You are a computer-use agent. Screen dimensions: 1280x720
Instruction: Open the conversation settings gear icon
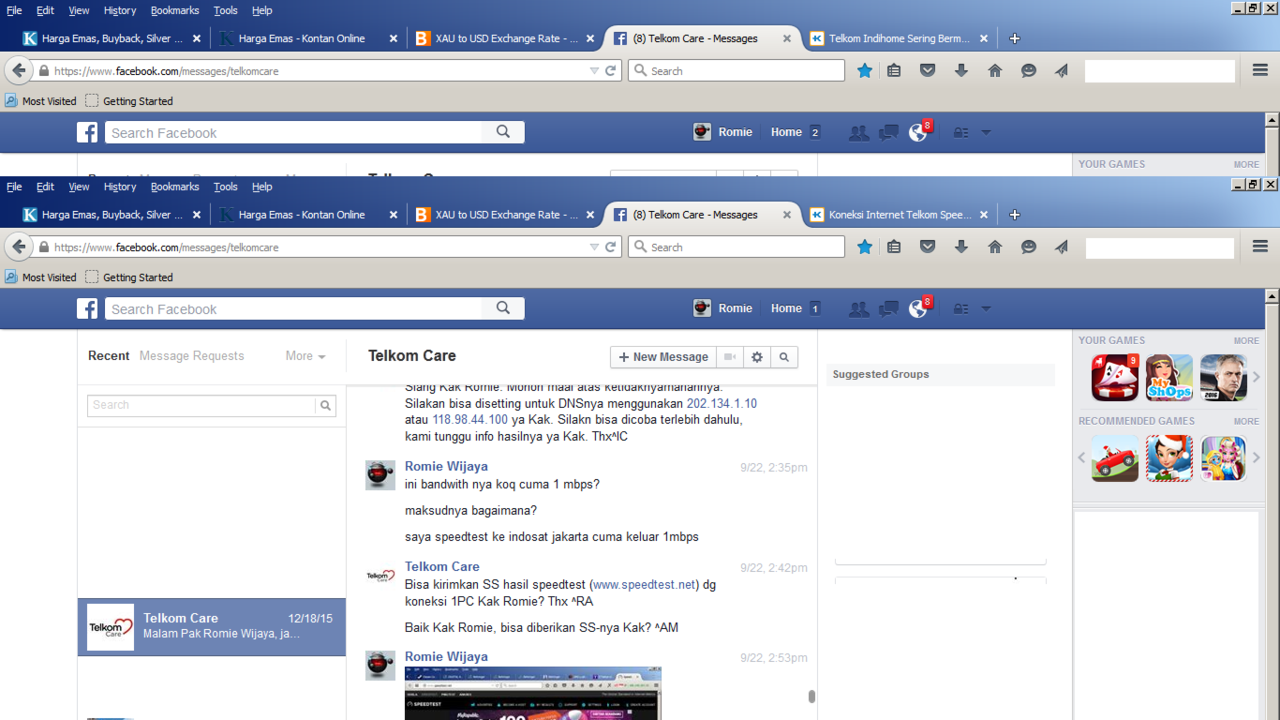pyautogui.click(x=757, y=357)
